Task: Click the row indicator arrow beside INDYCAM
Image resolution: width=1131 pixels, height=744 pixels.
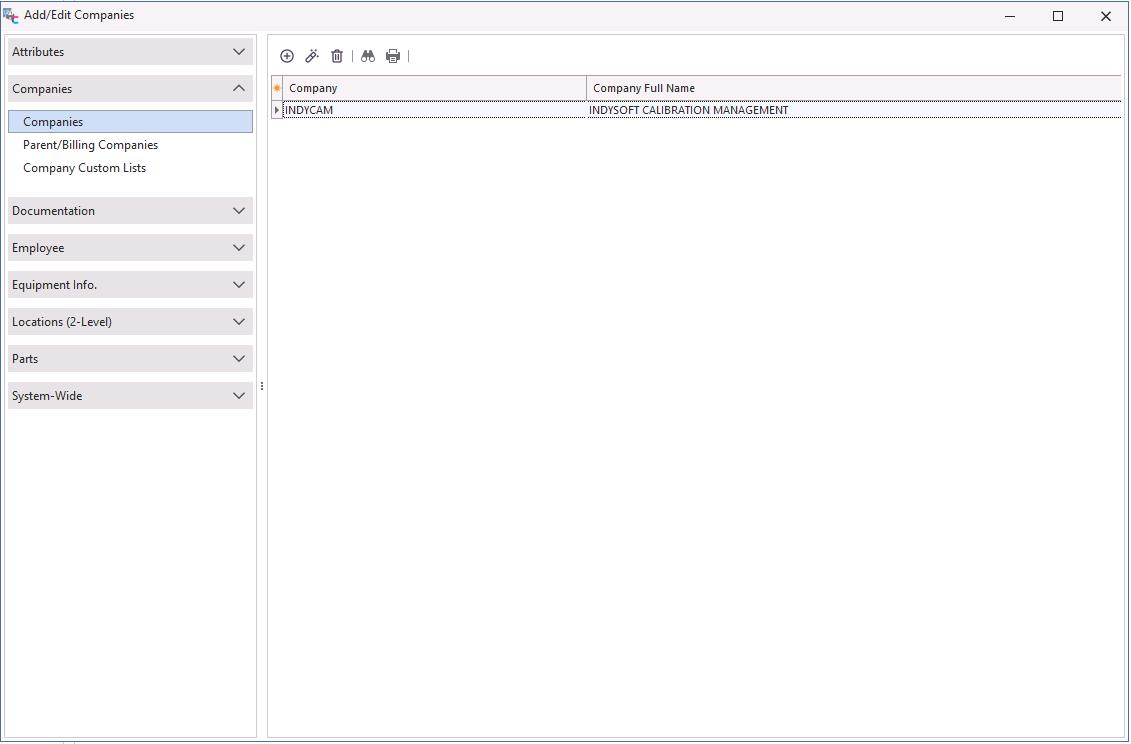Action: (x=277, y=110)
